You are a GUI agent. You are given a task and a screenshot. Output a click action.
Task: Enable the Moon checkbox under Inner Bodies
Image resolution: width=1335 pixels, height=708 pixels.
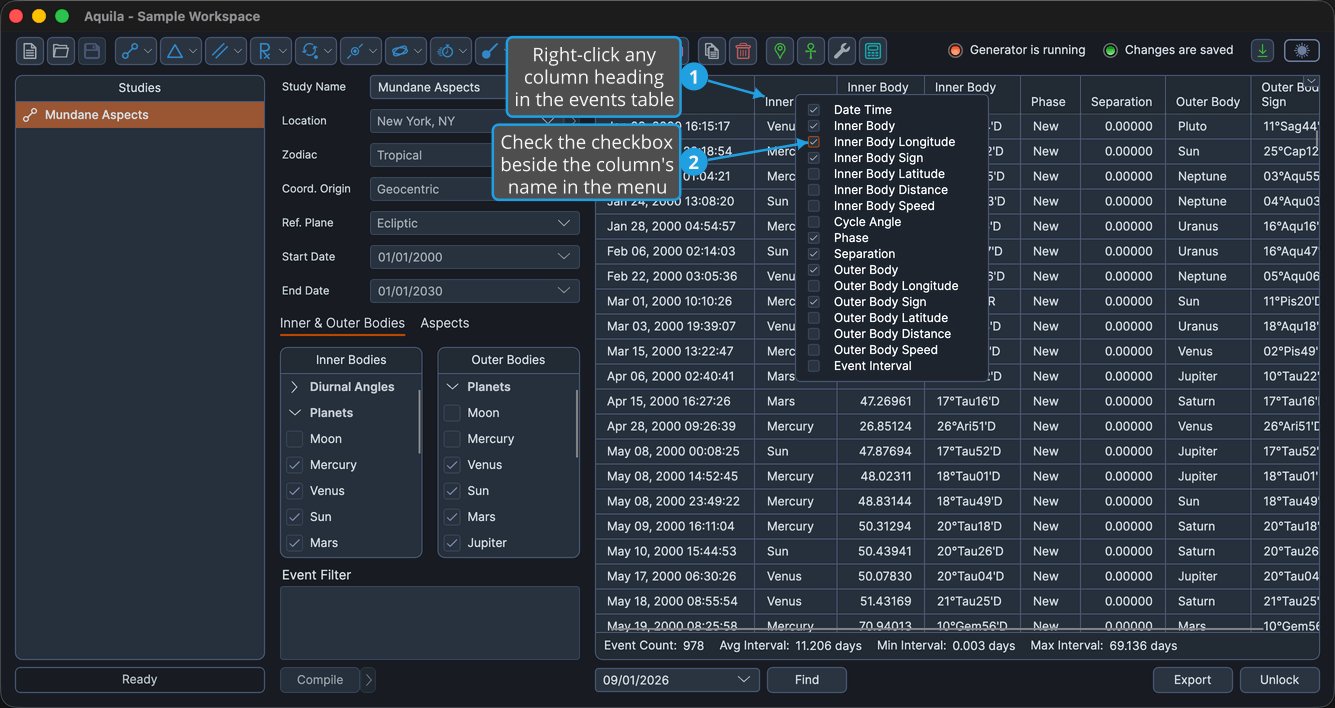(295, 439)
